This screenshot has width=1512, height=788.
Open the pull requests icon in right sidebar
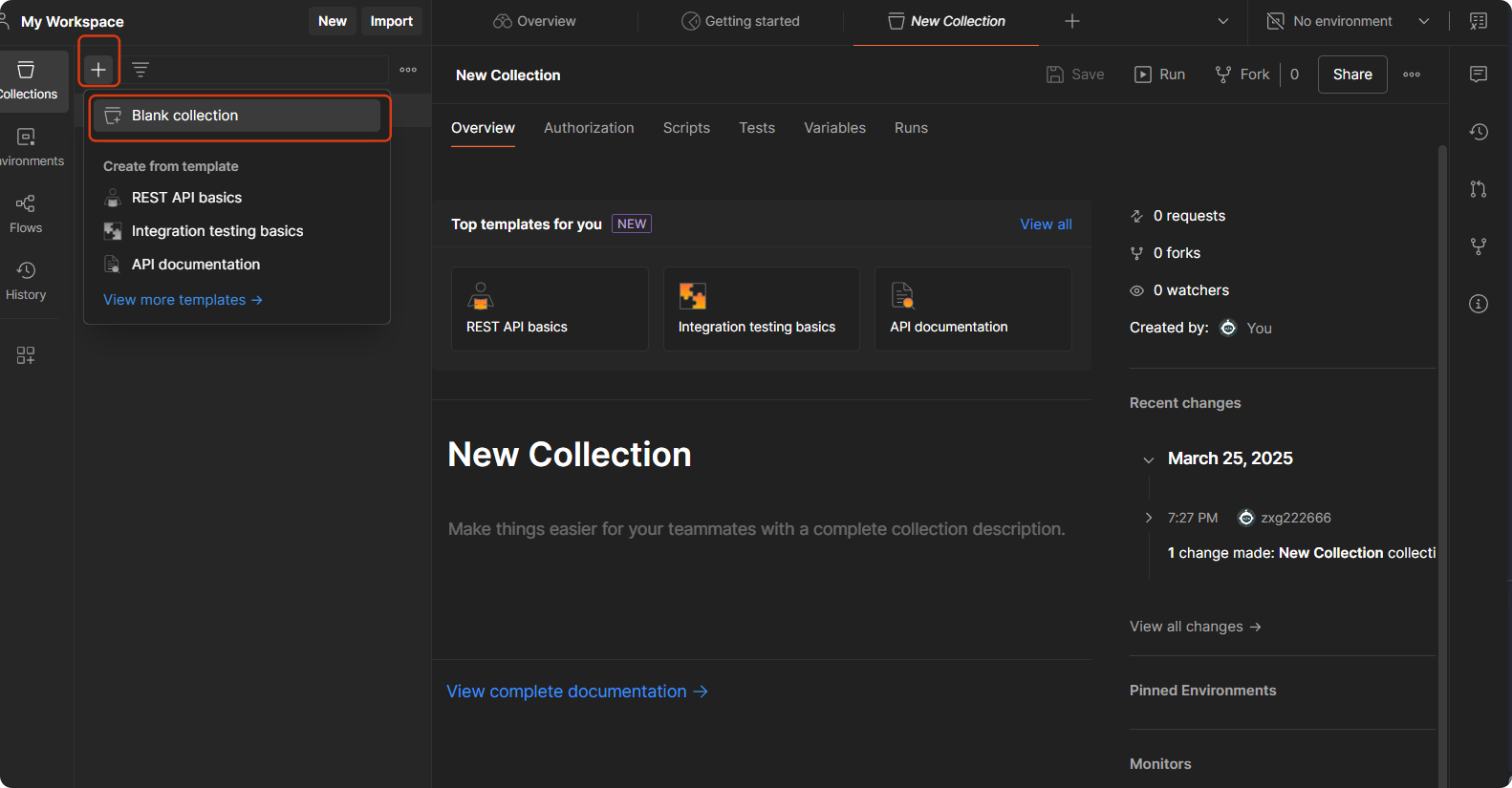pos(1479,189)
